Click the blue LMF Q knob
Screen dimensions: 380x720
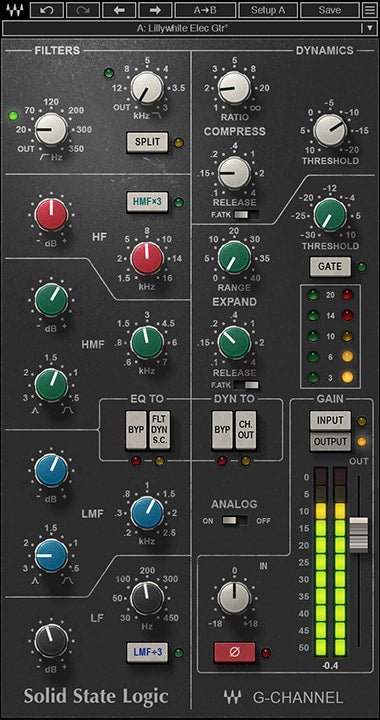click(x=51, y=555)
